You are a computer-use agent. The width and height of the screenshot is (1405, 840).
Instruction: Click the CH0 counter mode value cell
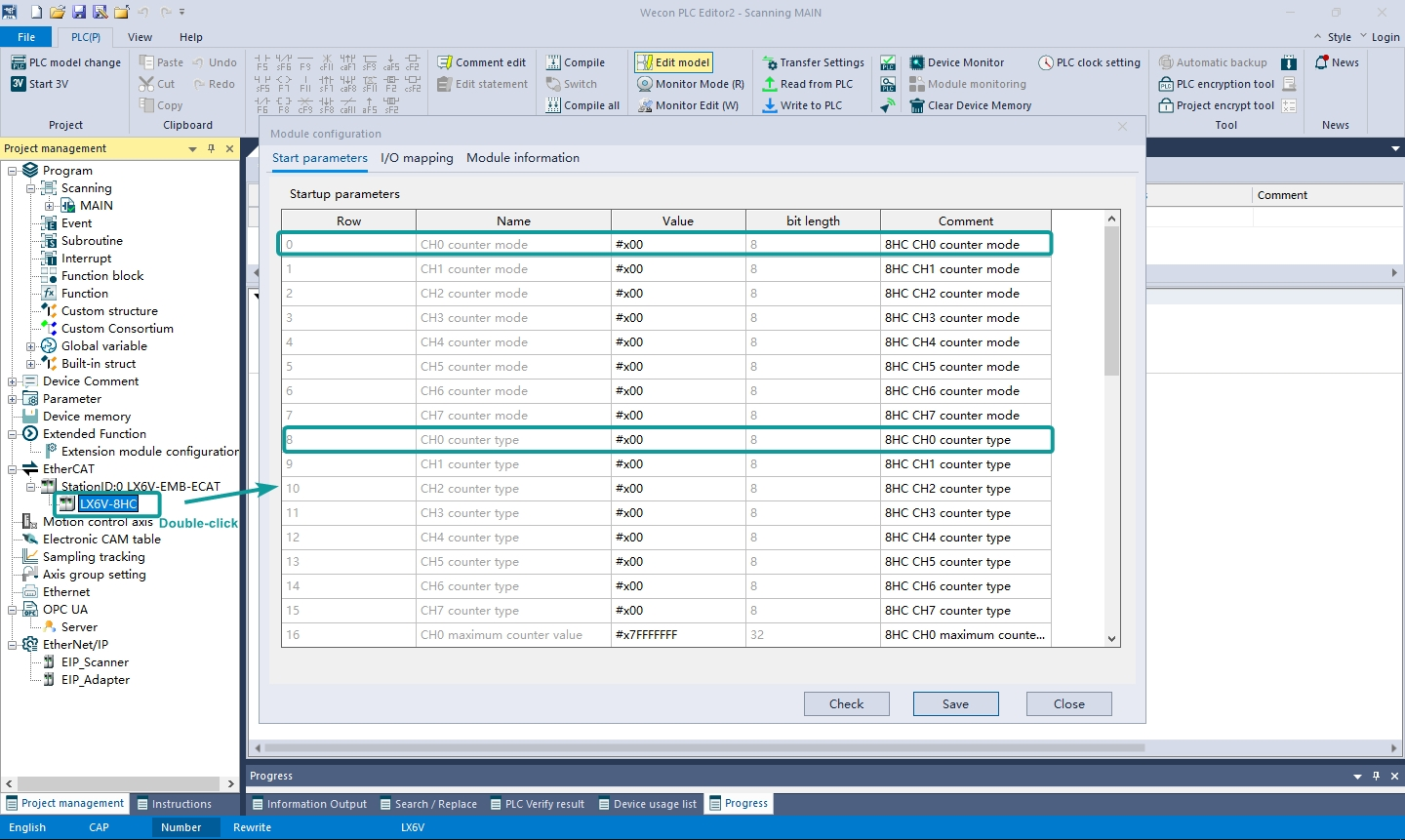678,245
